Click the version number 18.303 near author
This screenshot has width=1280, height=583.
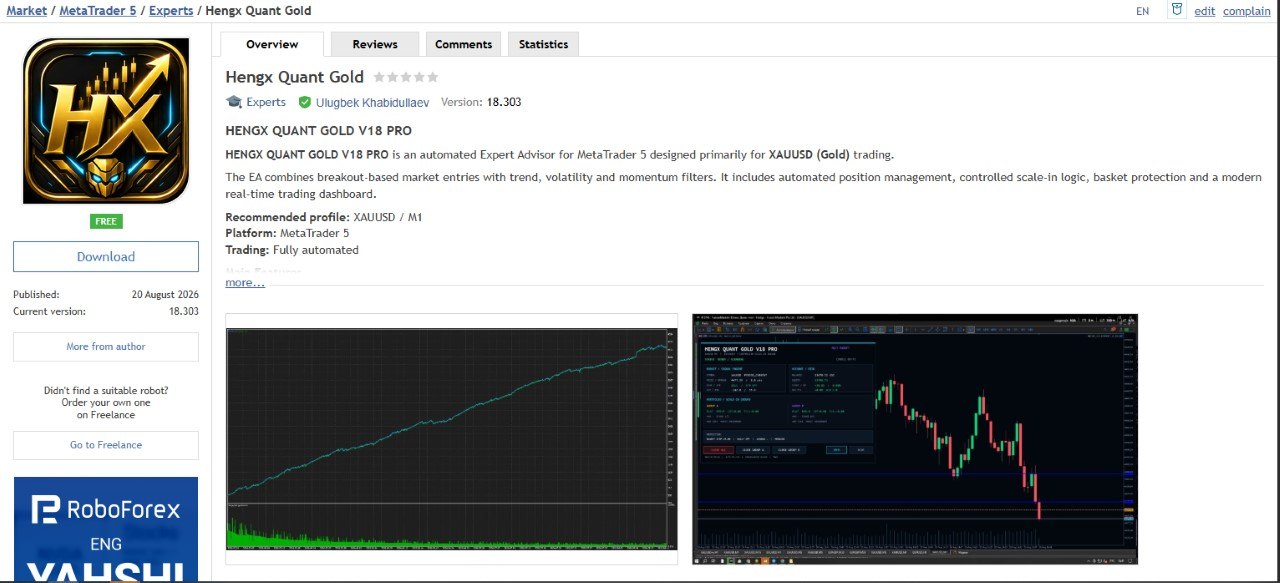(503, 102)
